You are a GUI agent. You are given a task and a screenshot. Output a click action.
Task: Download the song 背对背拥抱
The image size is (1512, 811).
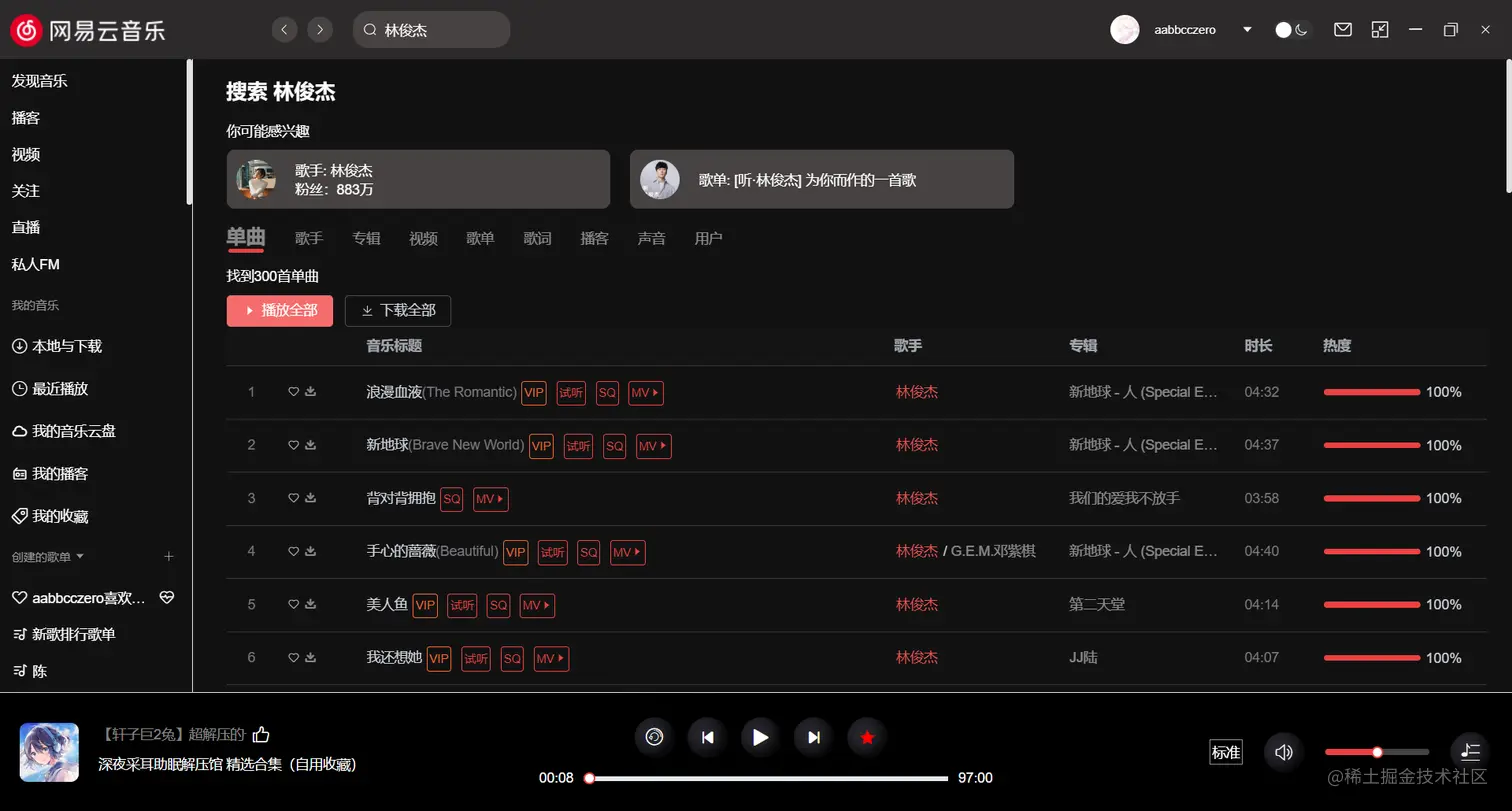coord(310,498)
